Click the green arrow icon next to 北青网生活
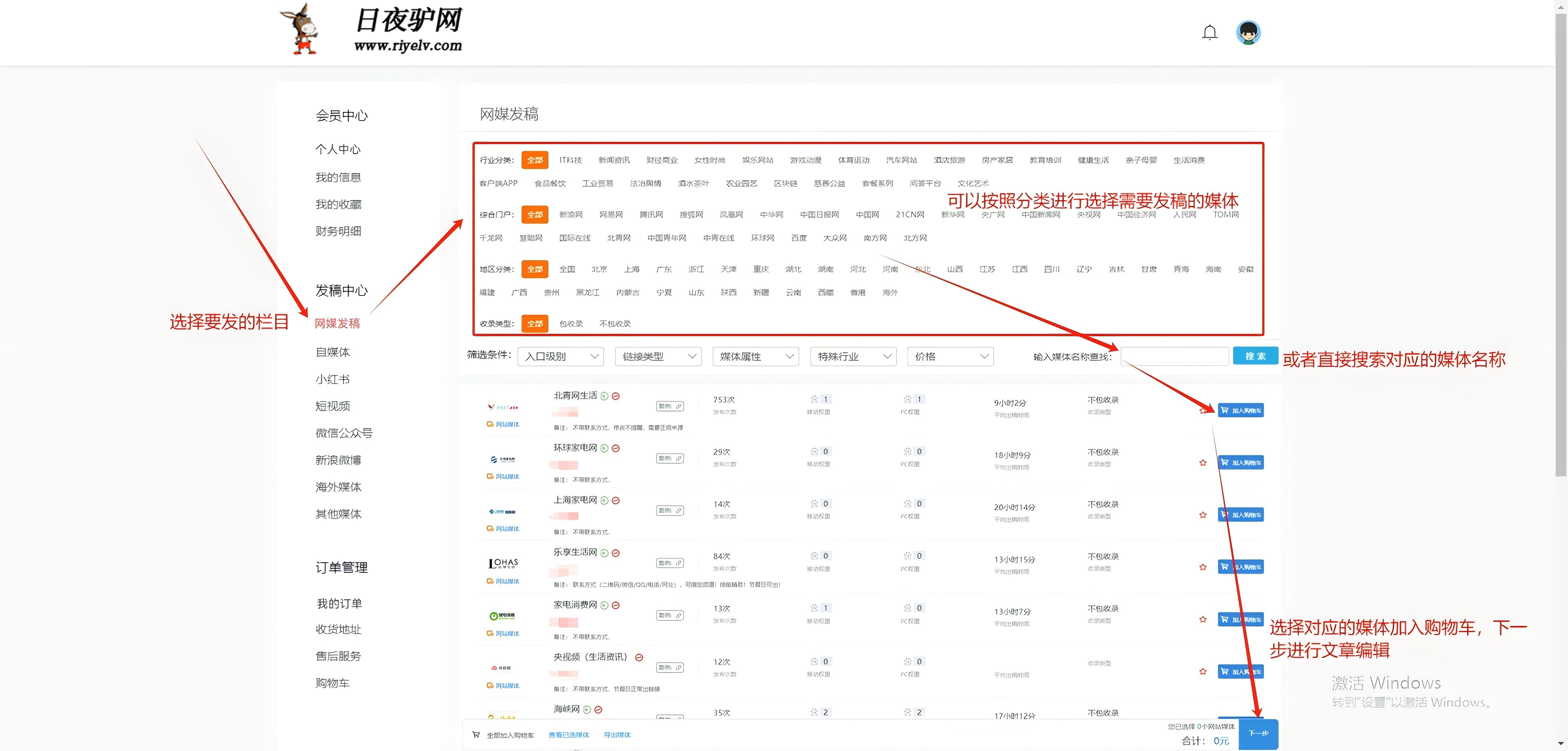 [604, 396]
